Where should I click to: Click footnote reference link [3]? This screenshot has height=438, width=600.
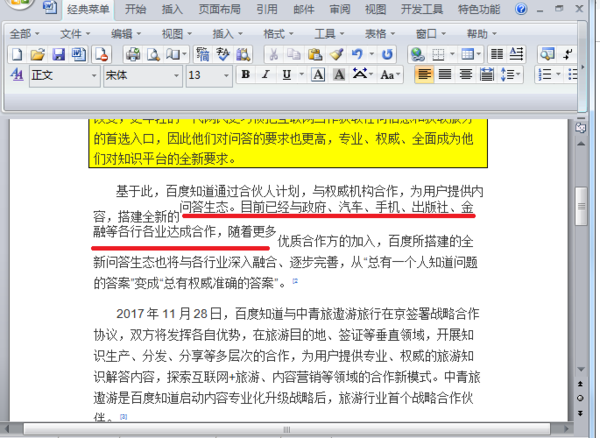123,417
